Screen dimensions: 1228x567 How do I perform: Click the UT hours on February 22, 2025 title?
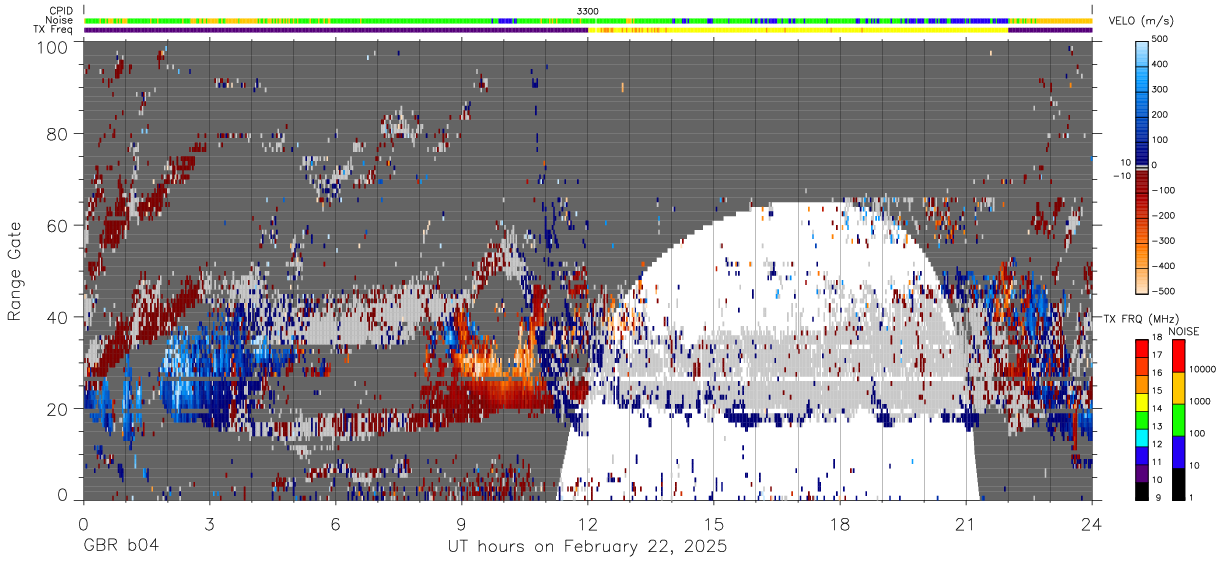click(x=587, y=547)
